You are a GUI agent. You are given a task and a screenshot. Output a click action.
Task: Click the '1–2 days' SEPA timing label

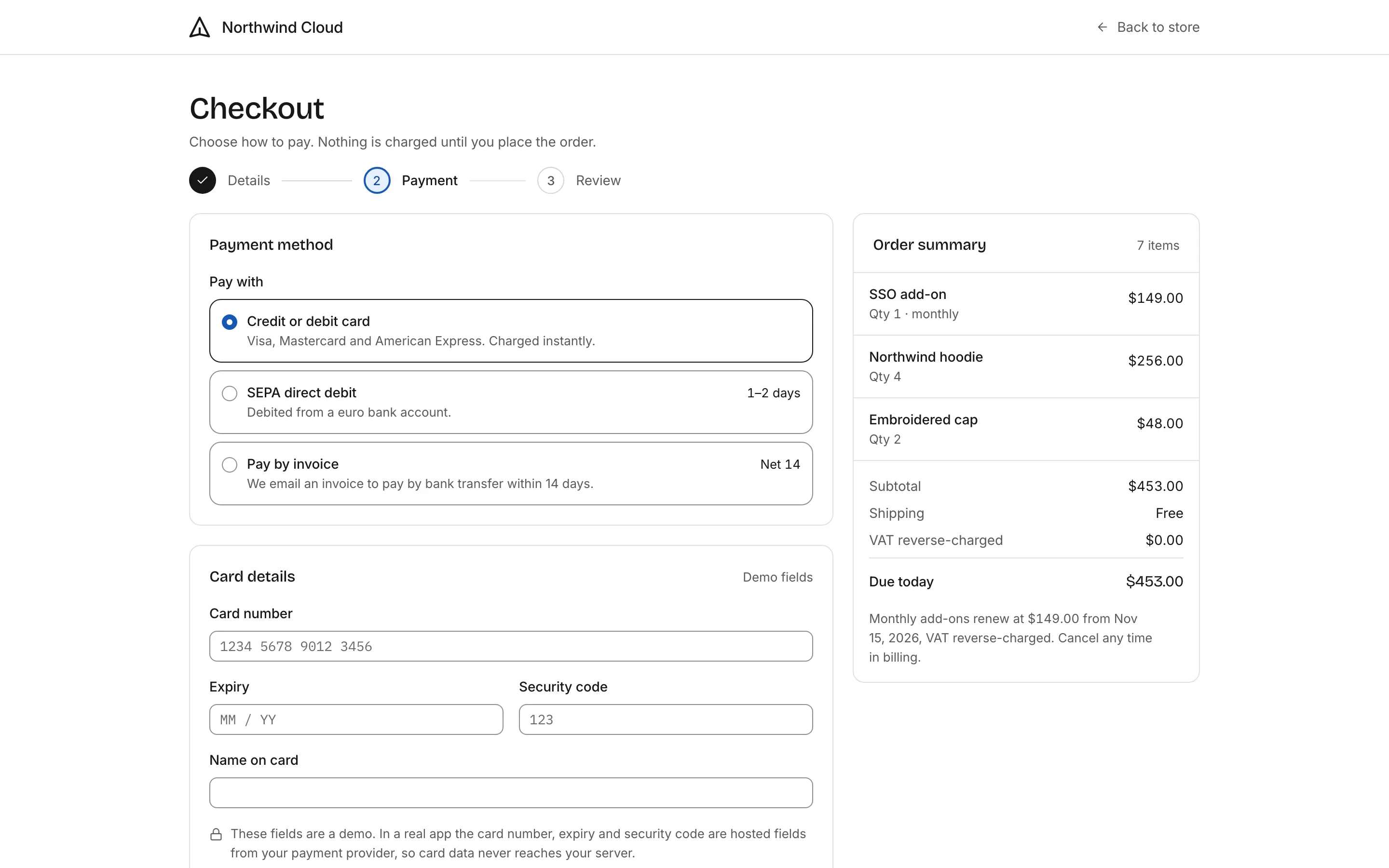click(x=773, y=393)
